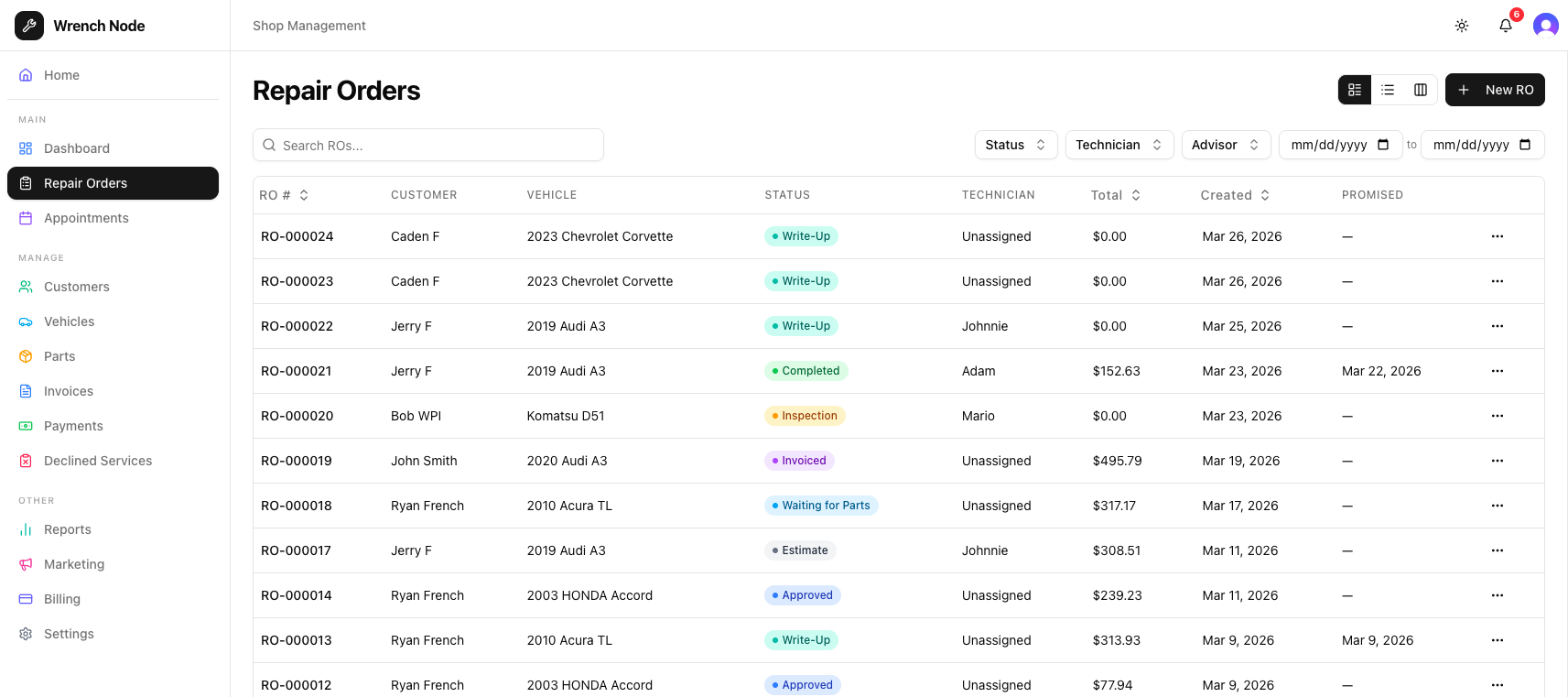1568x697 pixels.
Task: Toggle the light/dark theme sun icon
Action: (x=1462, y=26)
